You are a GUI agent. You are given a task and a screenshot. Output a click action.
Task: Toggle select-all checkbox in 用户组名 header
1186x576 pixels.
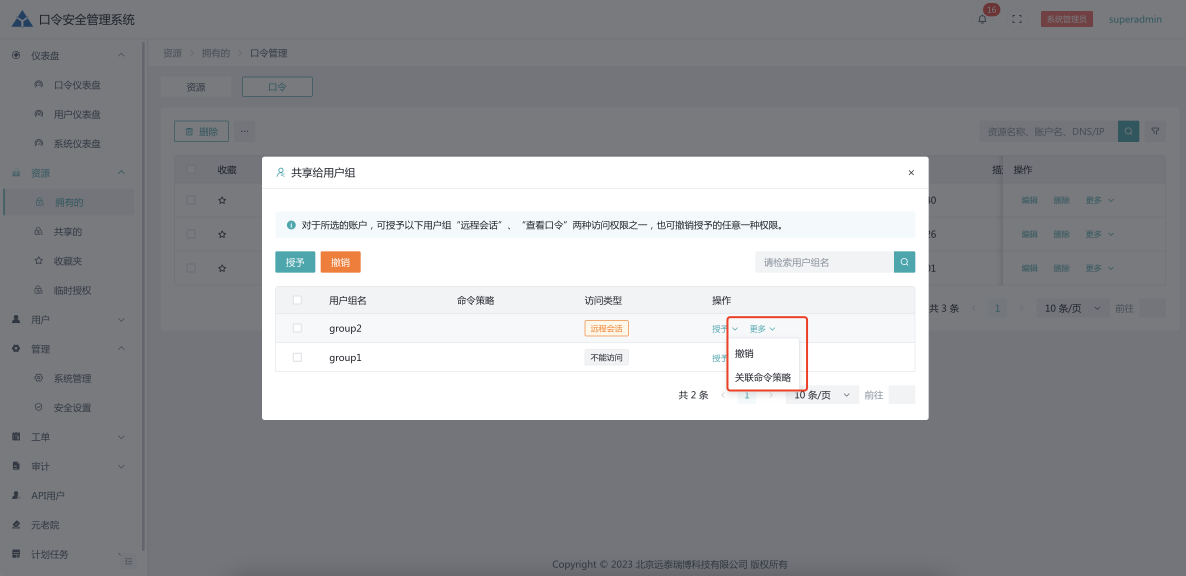(297, 300)
